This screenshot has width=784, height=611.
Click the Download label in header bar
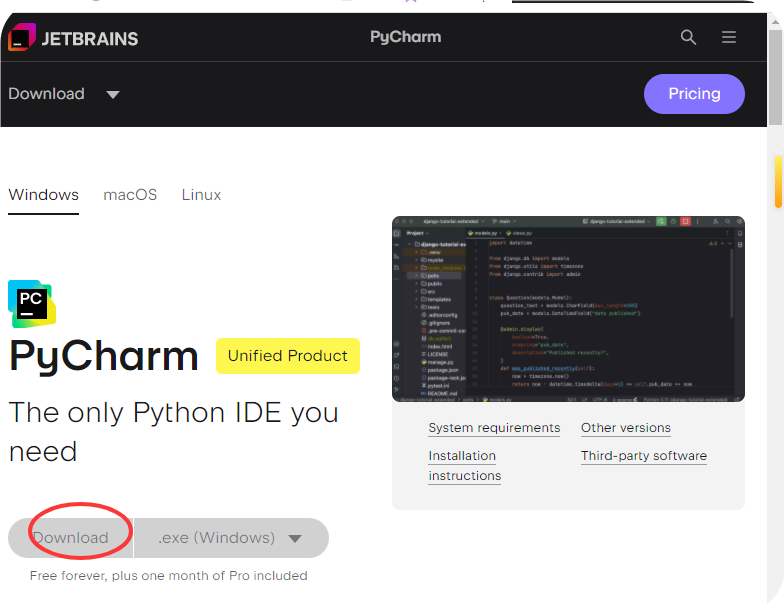[46, 94]
